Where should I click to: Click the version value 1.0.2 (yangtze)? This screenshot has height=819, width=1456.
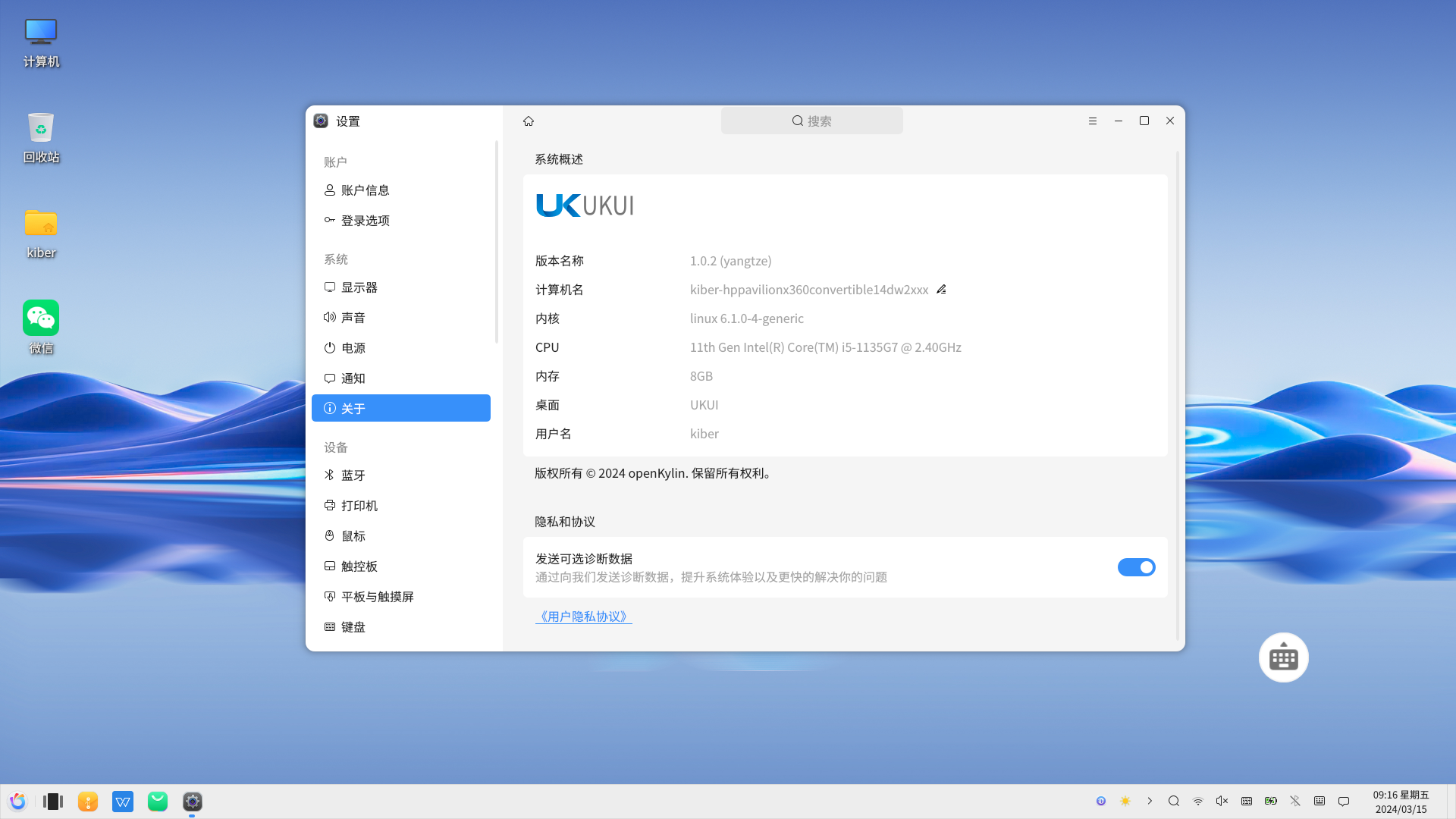click(730, 261)
